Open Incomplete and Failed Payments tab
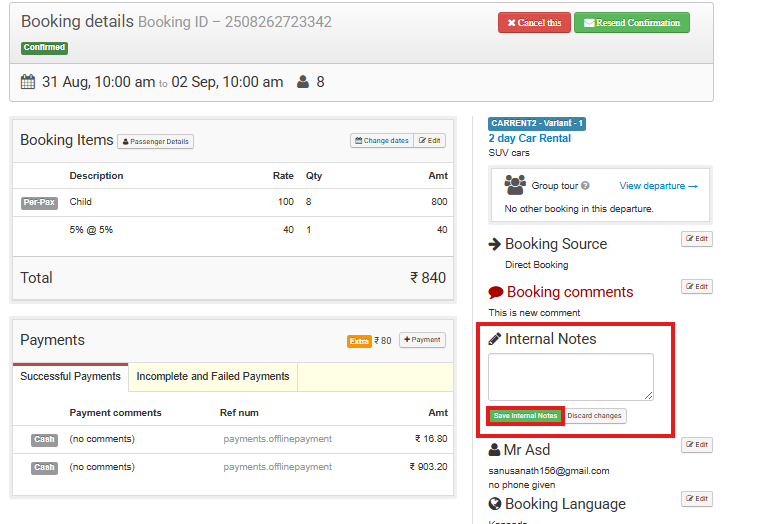Screen dimensions: 760x524 click(213, 377)
